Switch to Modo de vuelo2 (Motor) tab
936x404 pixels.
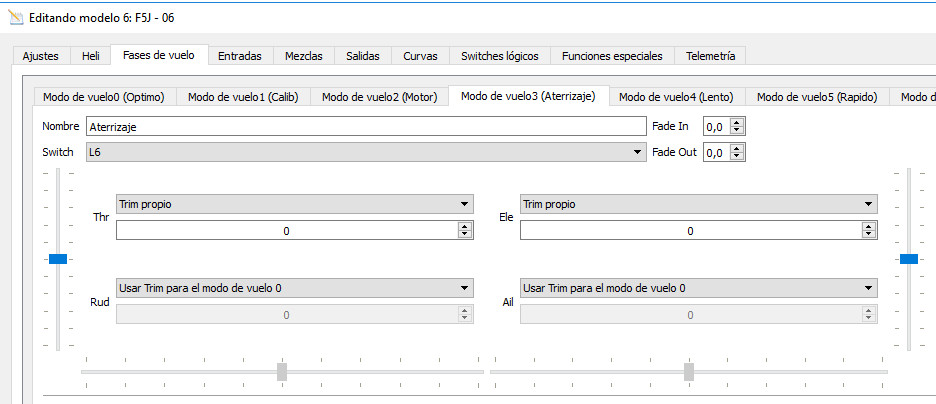click(379, 97)
